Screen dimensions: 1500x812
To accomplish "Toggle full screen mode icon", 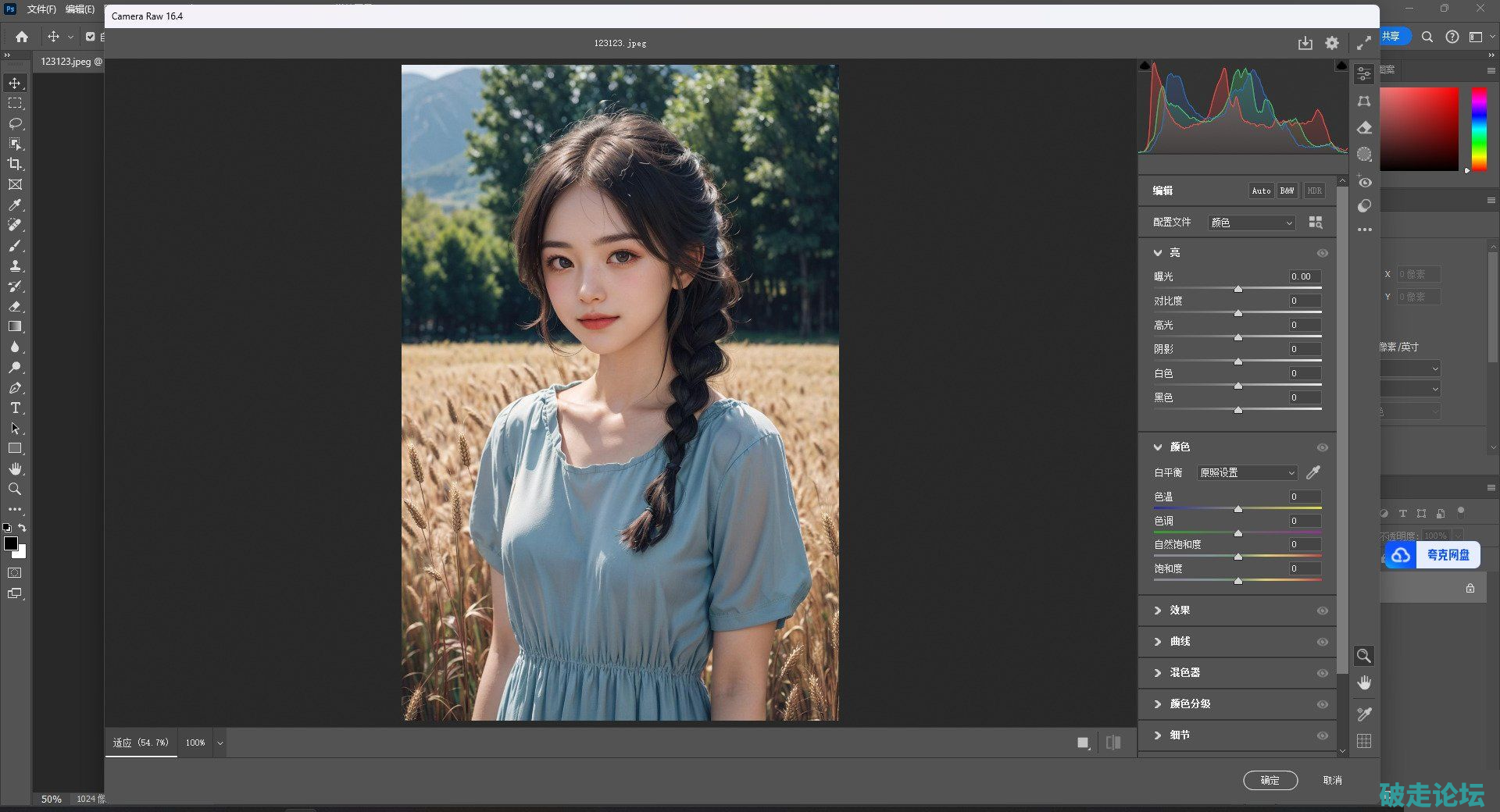I will click(x=1363, y=44).
